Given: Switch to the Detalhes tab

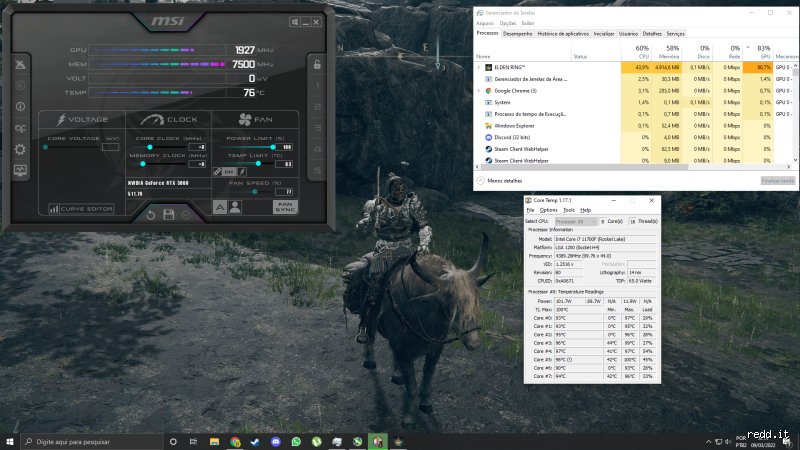Looking at the screenshot, I should click(652, 34).
